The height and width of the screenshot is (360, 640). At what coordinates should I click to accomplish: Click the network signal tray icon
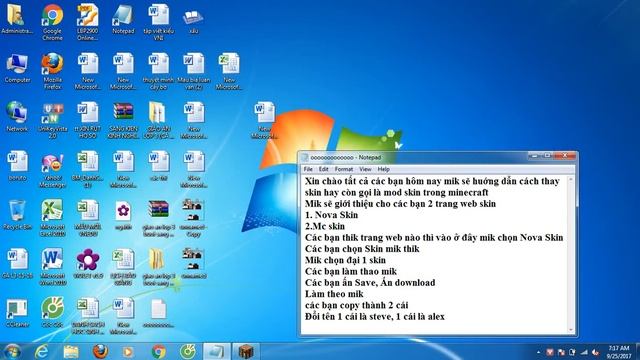pos(584,352)
